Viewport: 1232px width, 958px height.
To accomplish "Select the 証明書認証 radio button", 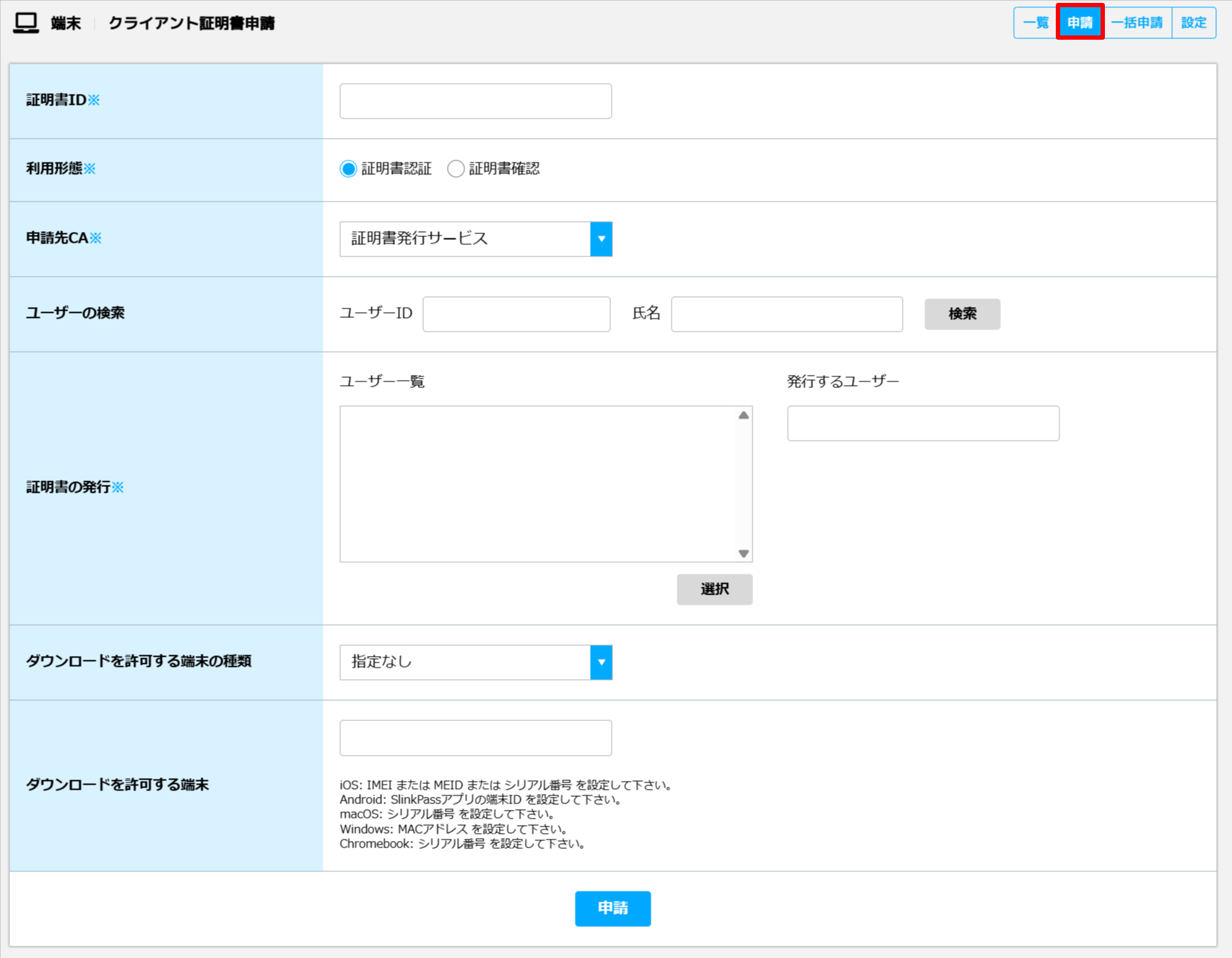I will click(348, 168).
